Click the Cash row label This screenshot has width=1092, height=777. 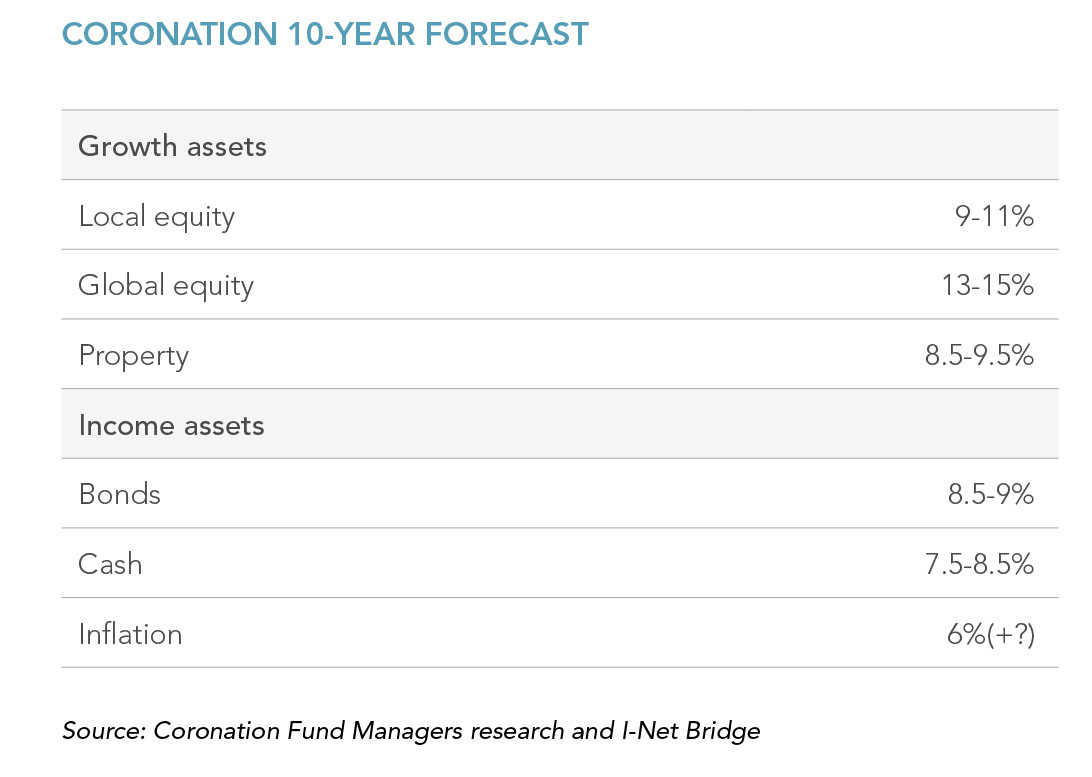point(110,564)
